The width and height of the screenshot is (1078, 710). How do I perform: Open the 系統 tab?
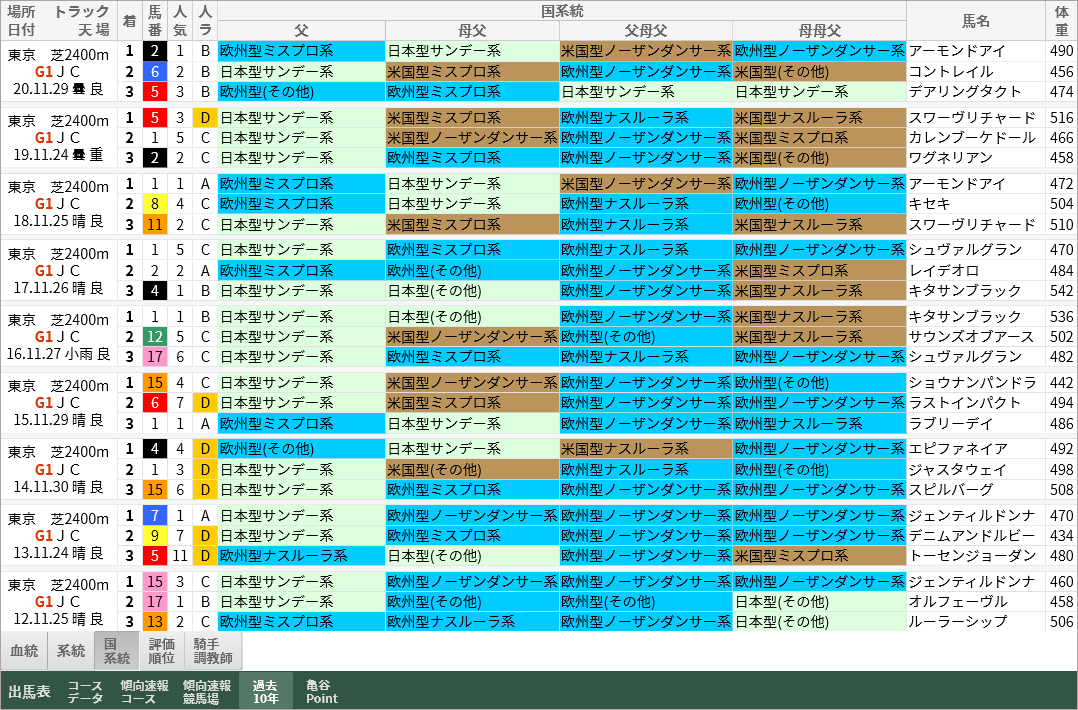pyautogui.click(x=71, y=650)
